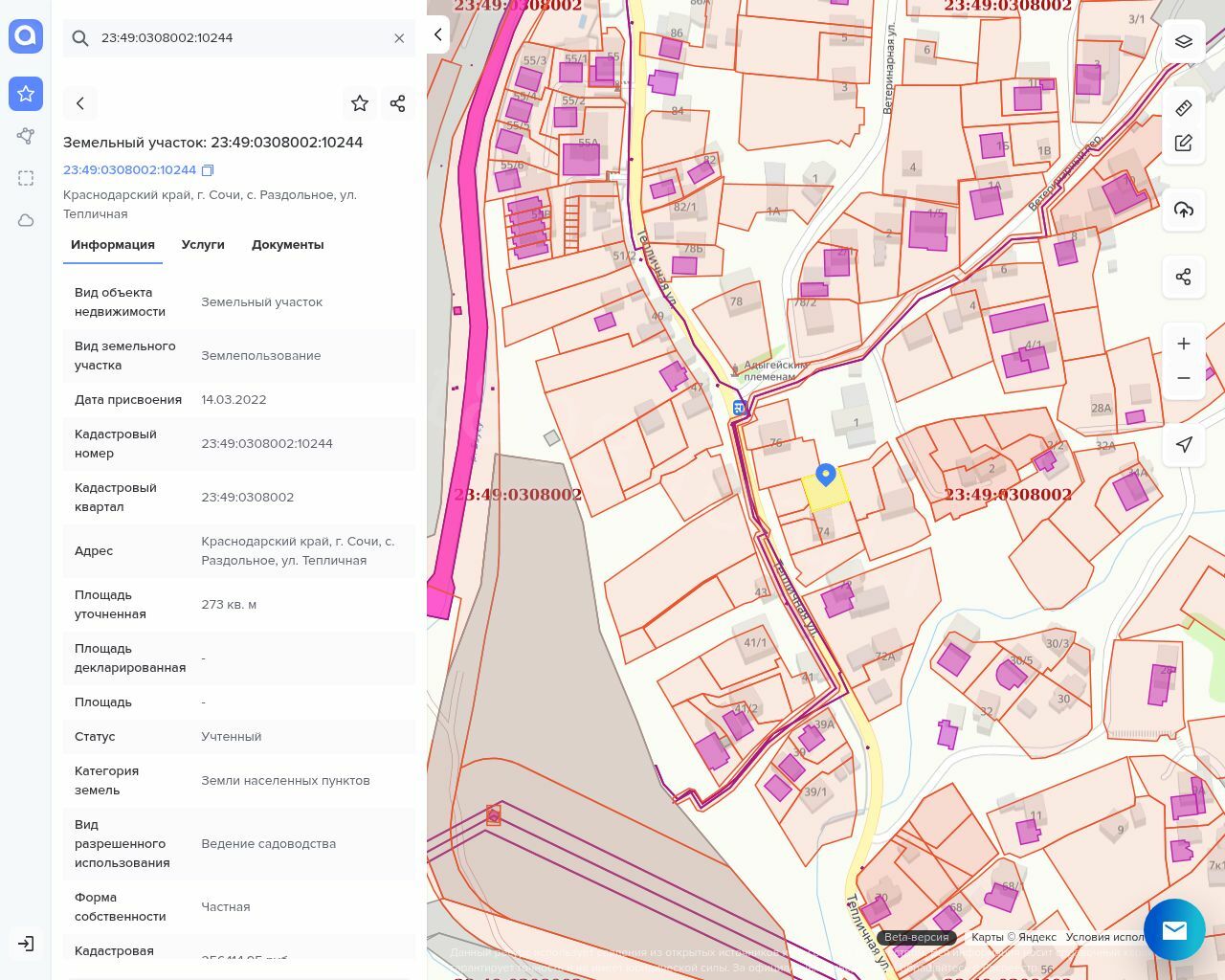Copy the cadastral number to clipboard
This screenshot has width=1225, height=980.
click(x=208, y=170)
